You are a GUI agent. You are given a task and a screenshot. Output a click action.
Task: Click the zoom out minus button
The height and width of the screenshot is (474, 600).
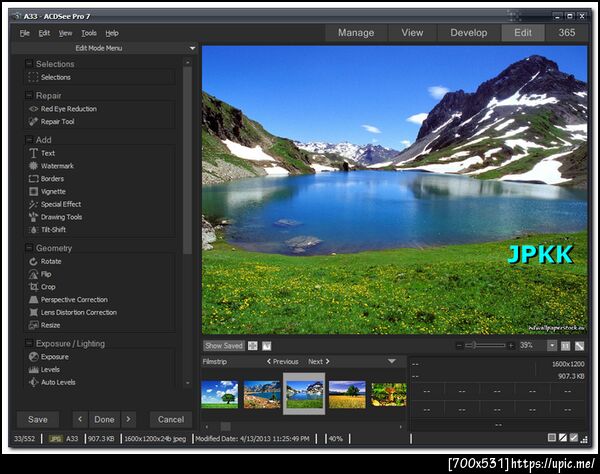point(460,346)
